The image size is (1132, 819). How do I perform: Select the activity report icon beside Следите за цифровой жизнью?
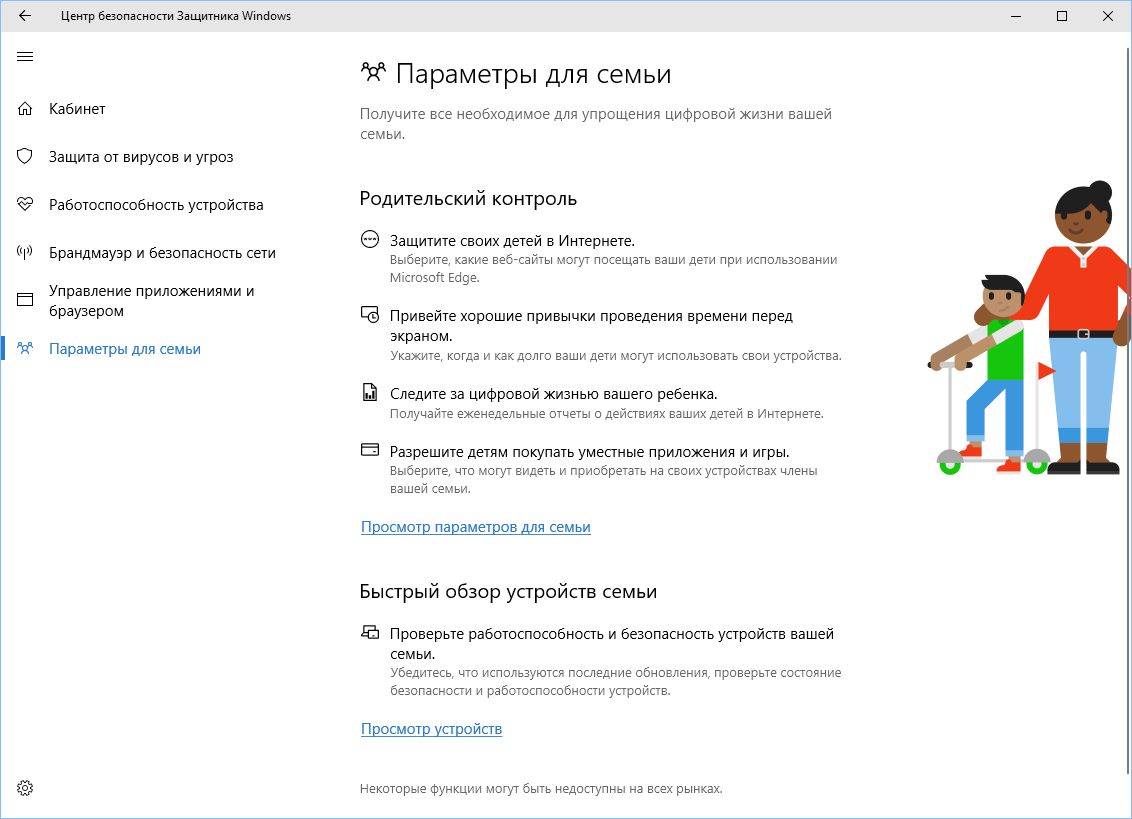(368, 391)
